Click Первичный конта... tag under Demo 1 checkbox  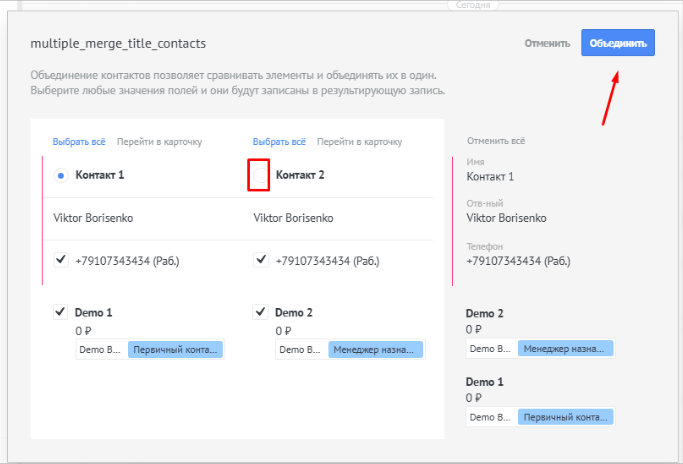point(175,350)
